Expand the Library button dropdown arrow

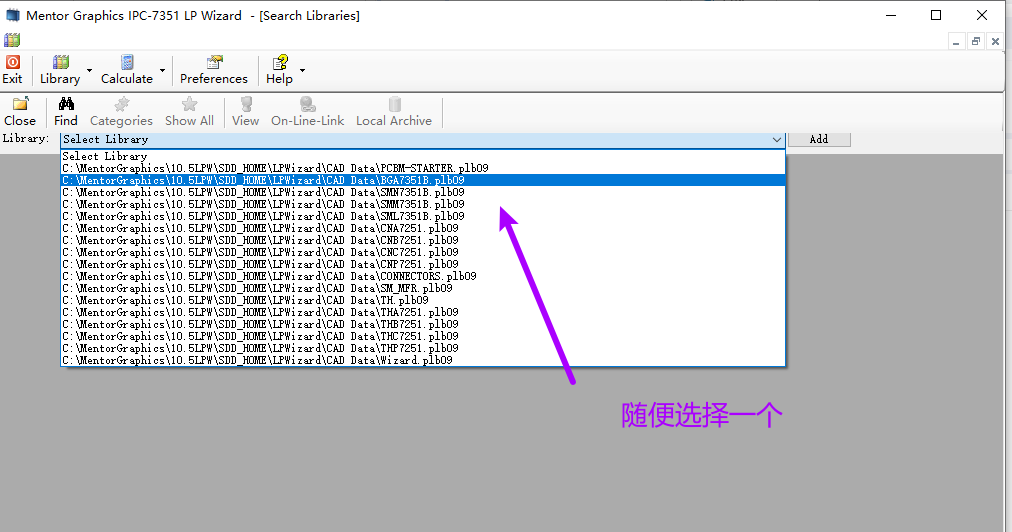89,70
